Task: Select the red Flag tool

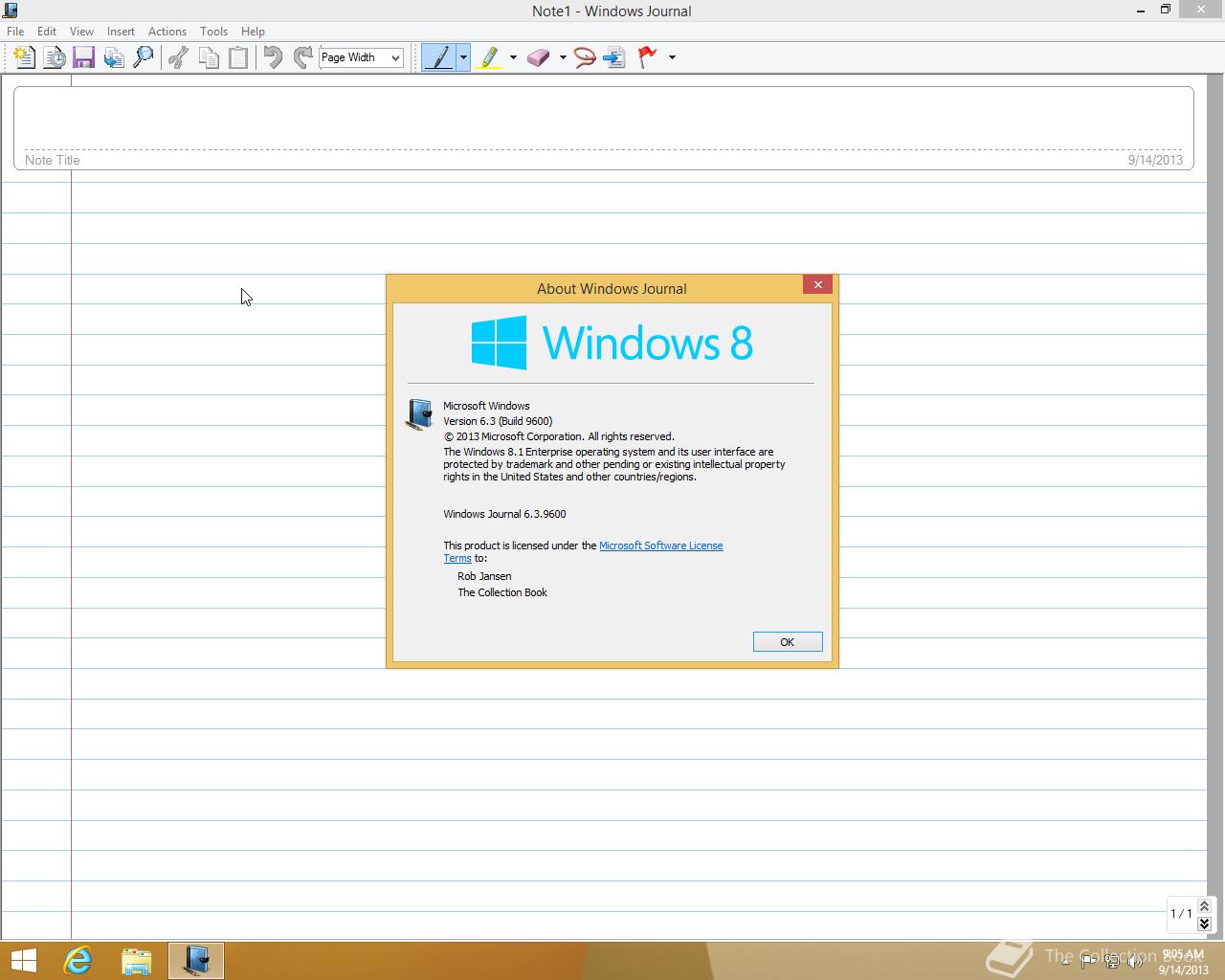Action: [648, 57]
